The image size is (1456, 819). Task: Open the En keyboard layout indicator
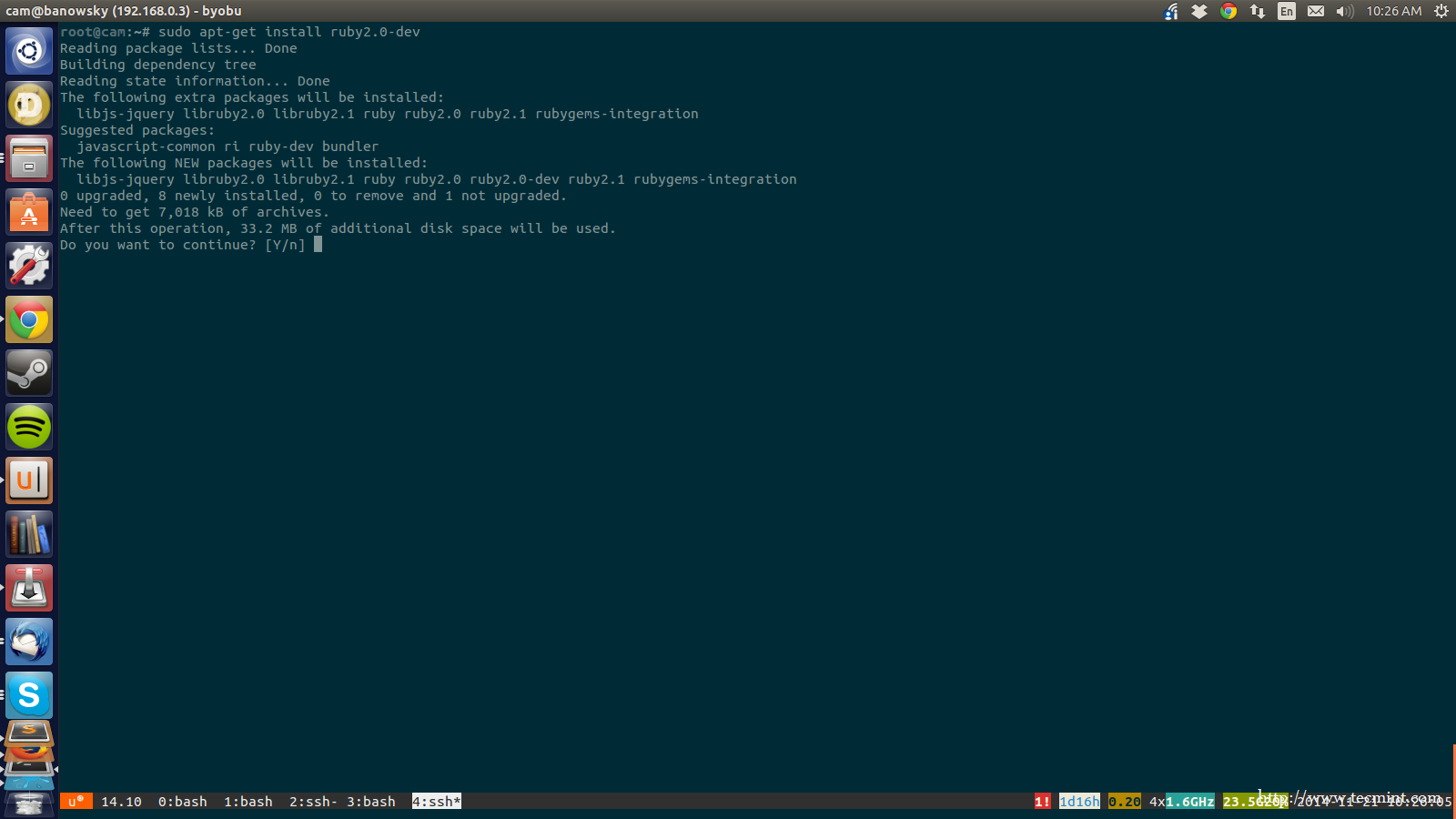(x=1287, y=11)
